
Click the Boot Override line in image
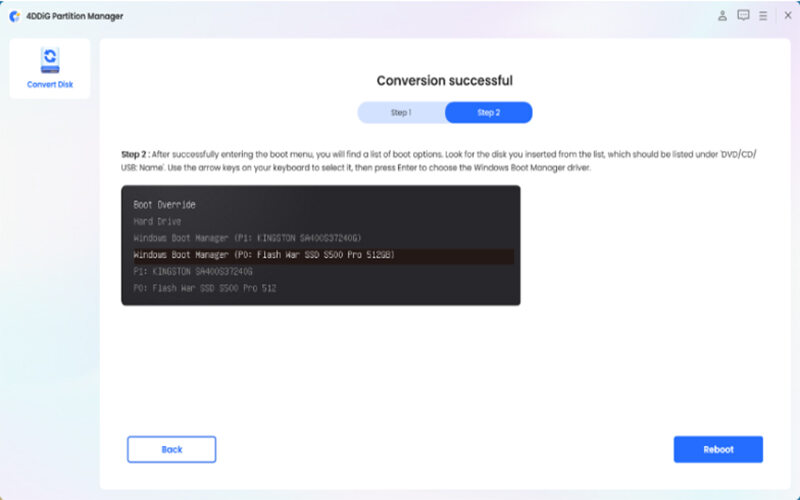coord(164,204)
